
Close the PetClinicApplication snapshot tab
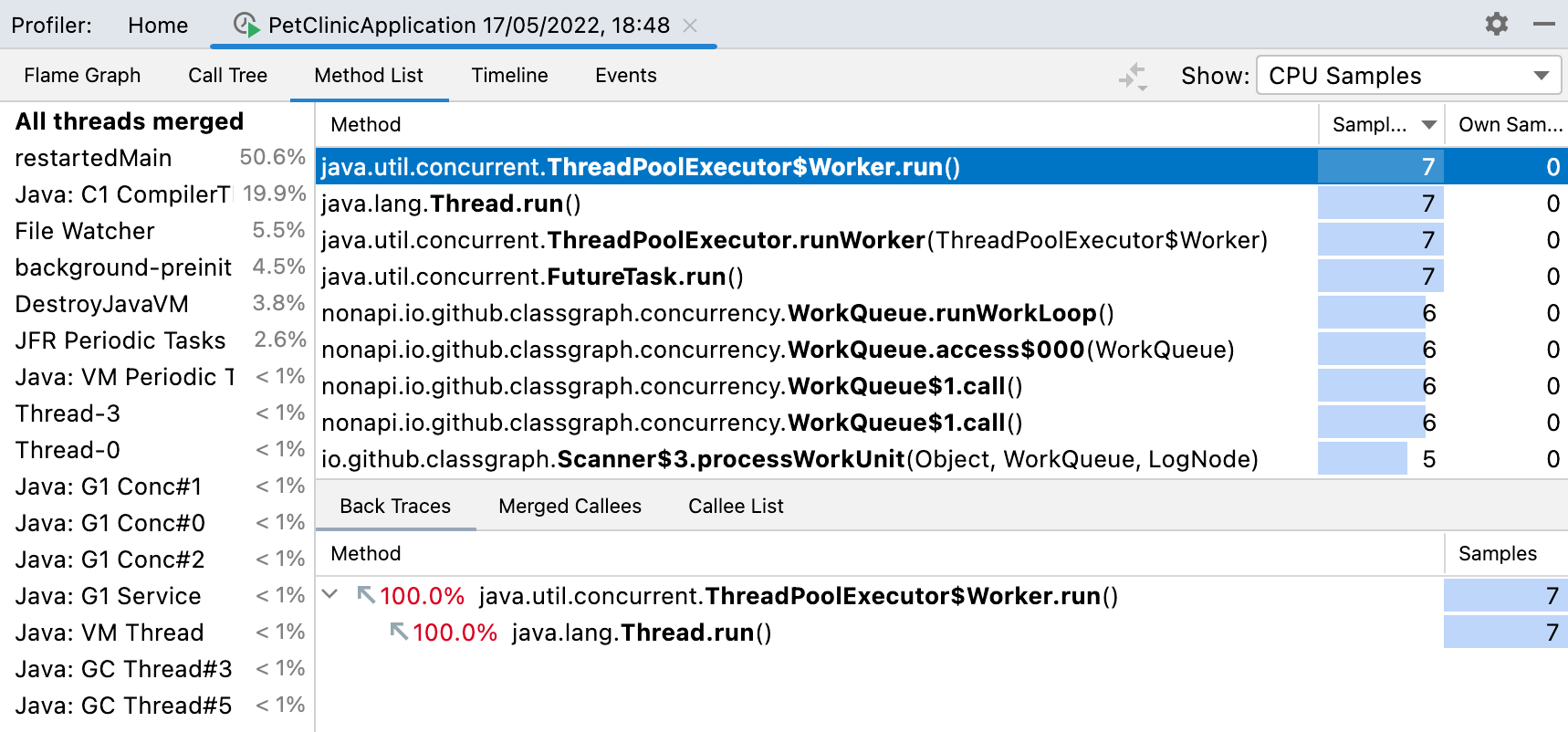click(690, 26)
